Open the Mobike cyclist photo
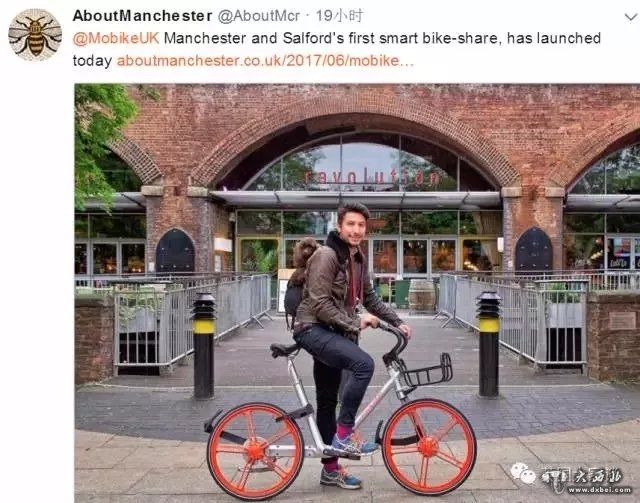The height and width of the screenshot is (503, 640). (x=357, y=293)
